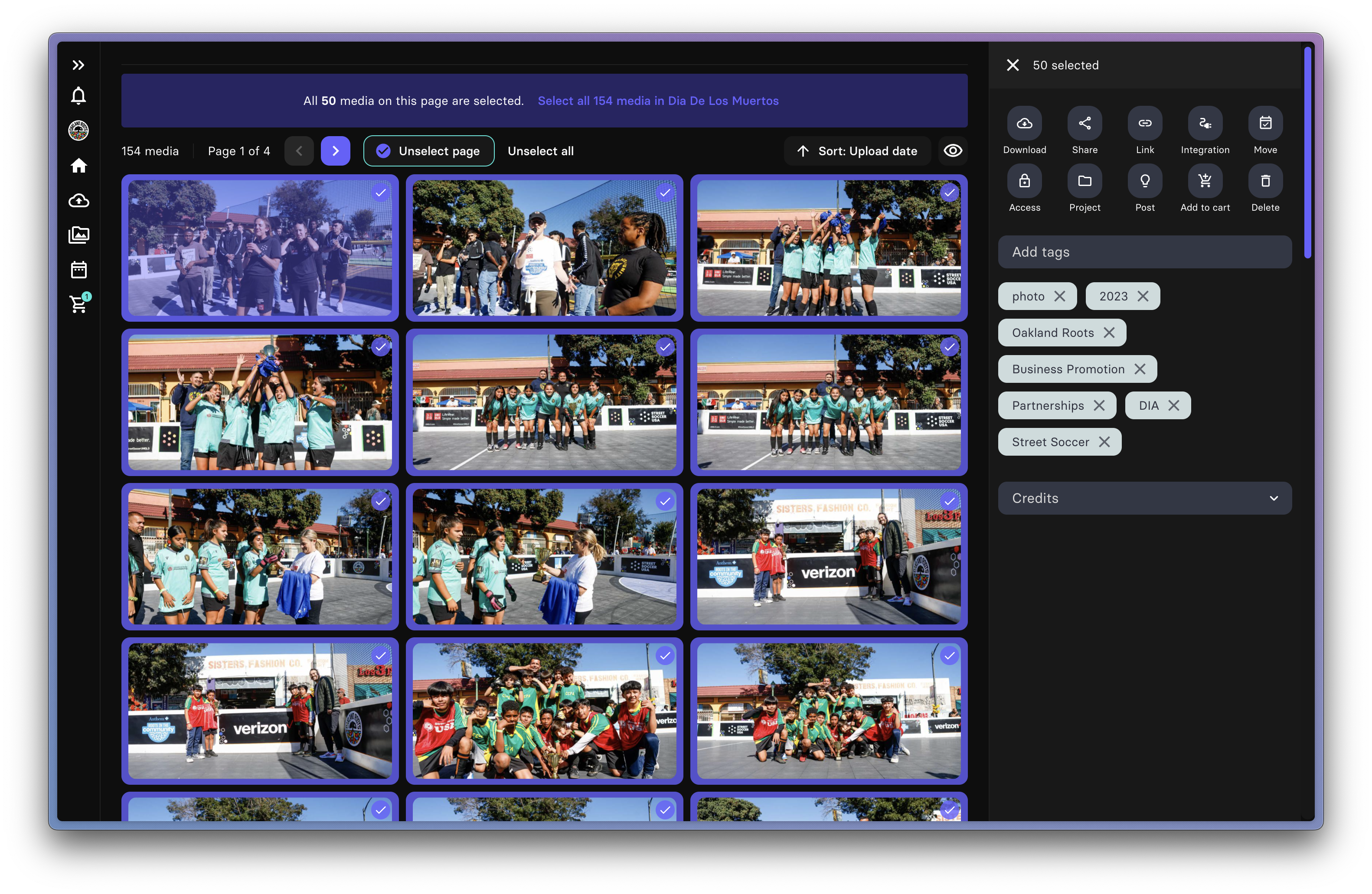
Task: Open notifications bell in sidebar
Action: coord(78,96)
